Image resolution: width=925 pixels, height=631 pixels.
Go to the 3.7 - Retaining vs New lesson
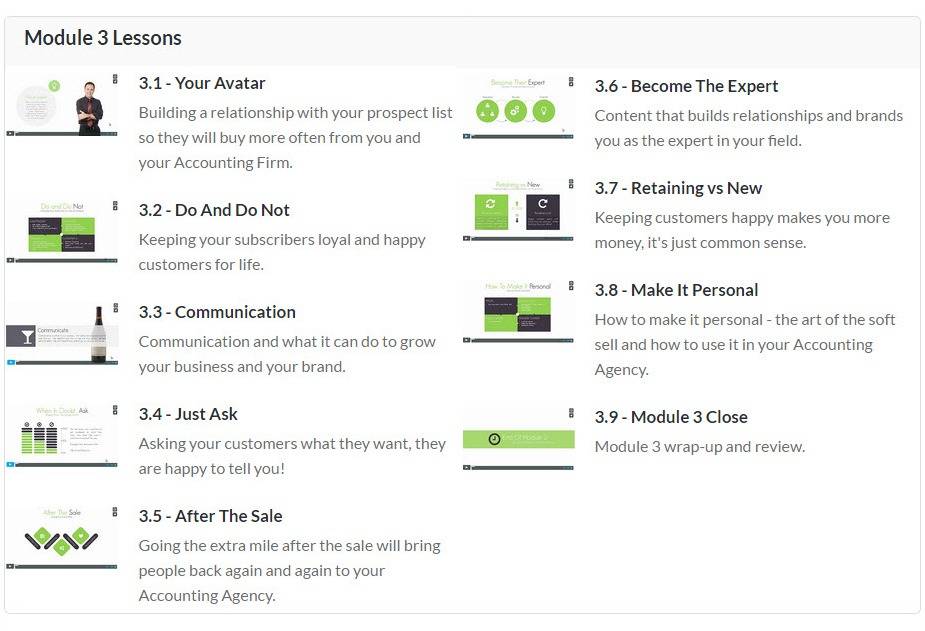coord(678,188)
